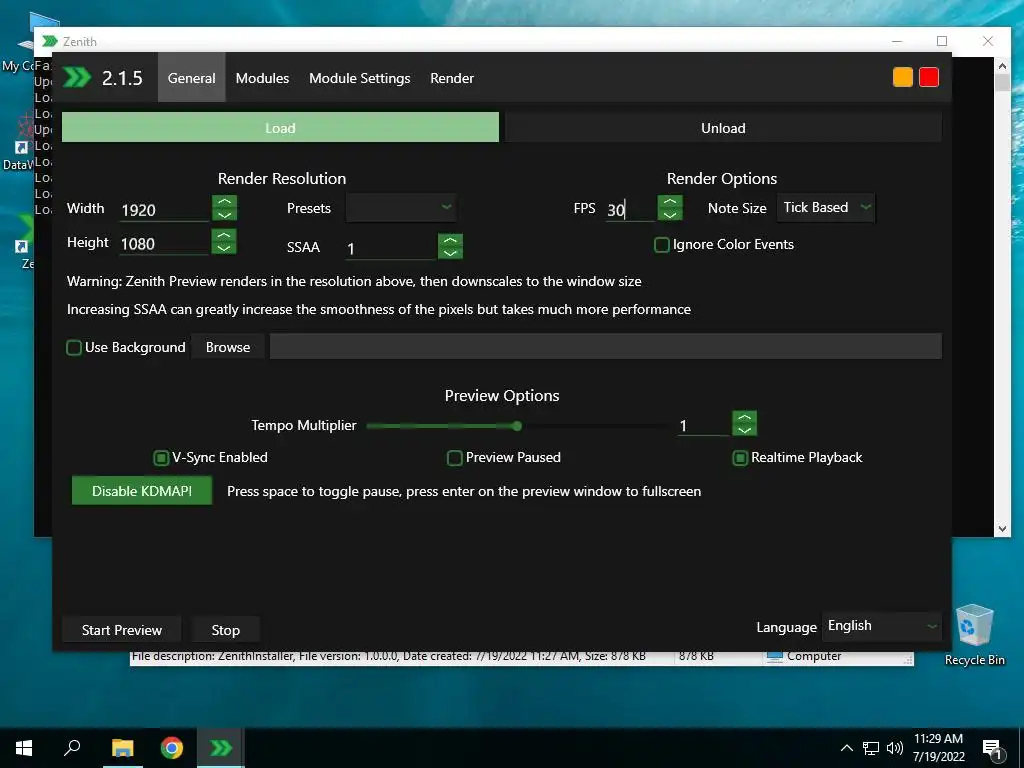Toggle the V-Sync Enabled checkbox
The height and width of the screenshot is (768, 1024).
click(161, 458)
